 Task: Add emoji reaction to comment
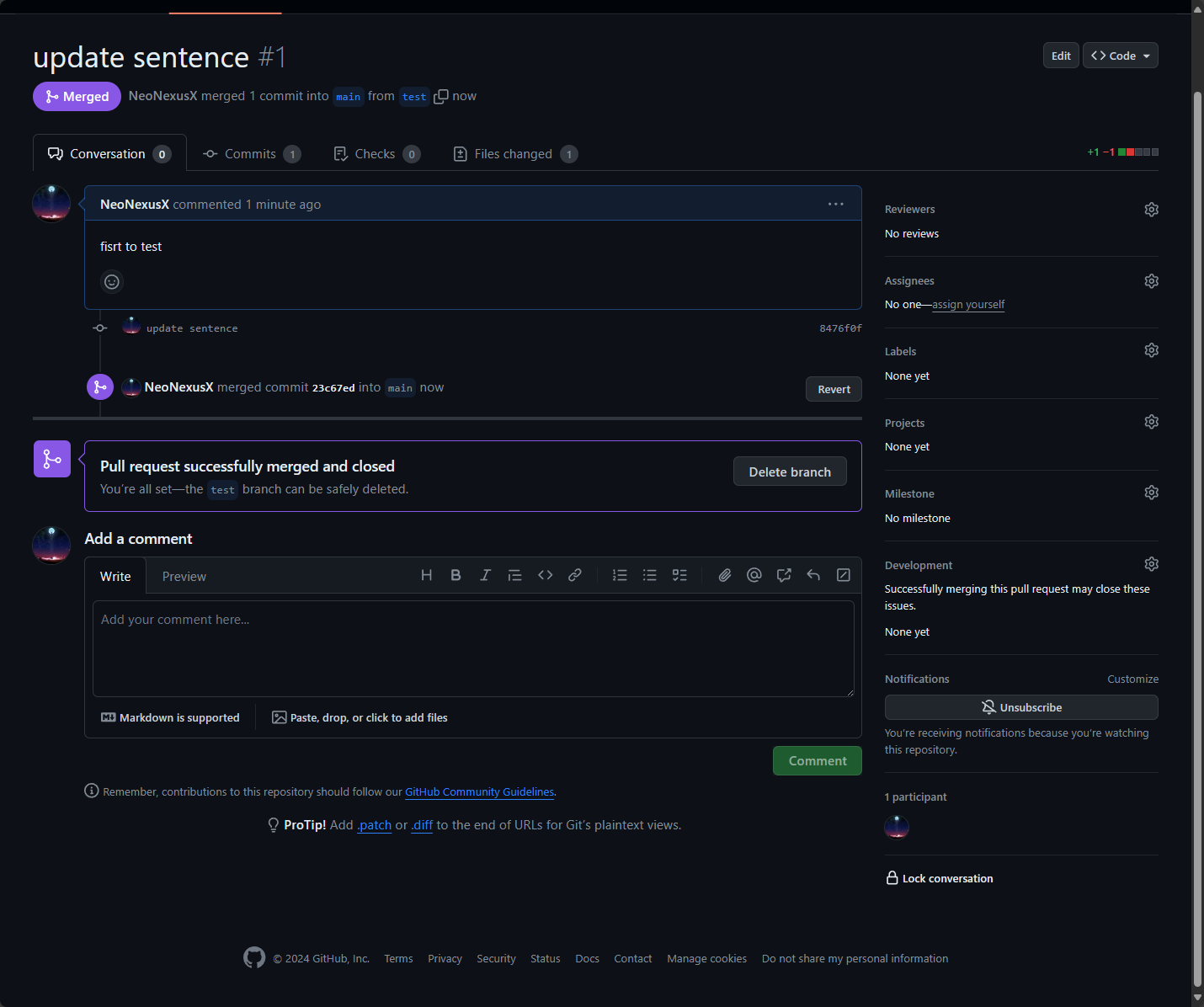[x=112, y=281]
